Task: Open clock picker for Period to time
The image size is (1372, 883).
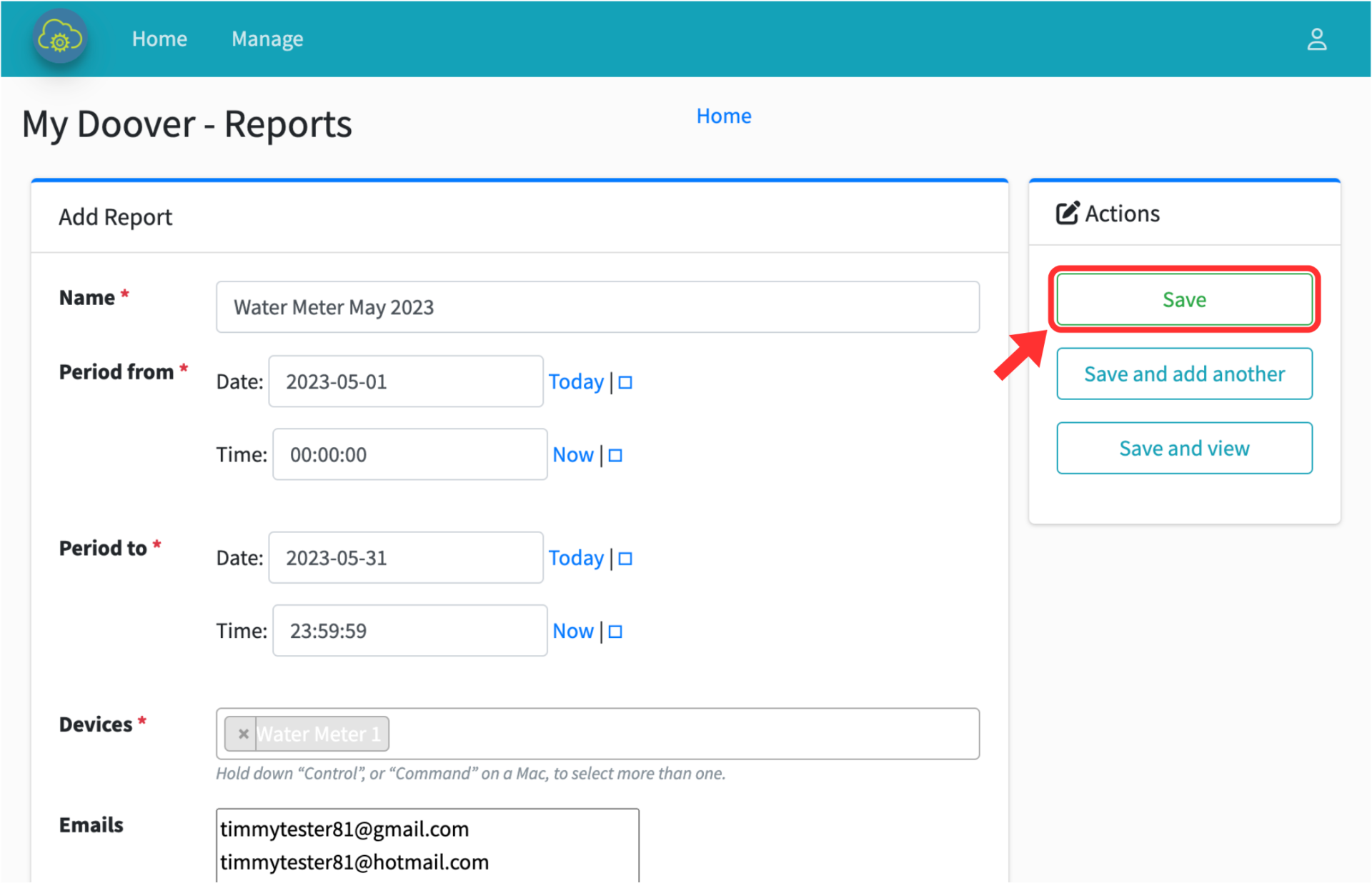Action: tap(615, 632)
